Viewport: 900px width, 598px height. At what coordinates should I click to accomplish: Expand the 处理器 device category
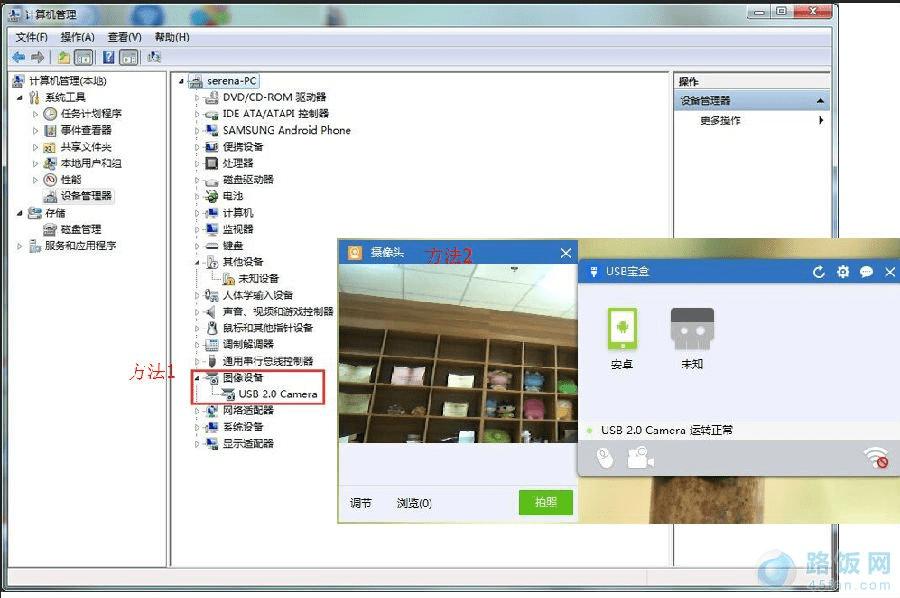[x=197, y=164]
